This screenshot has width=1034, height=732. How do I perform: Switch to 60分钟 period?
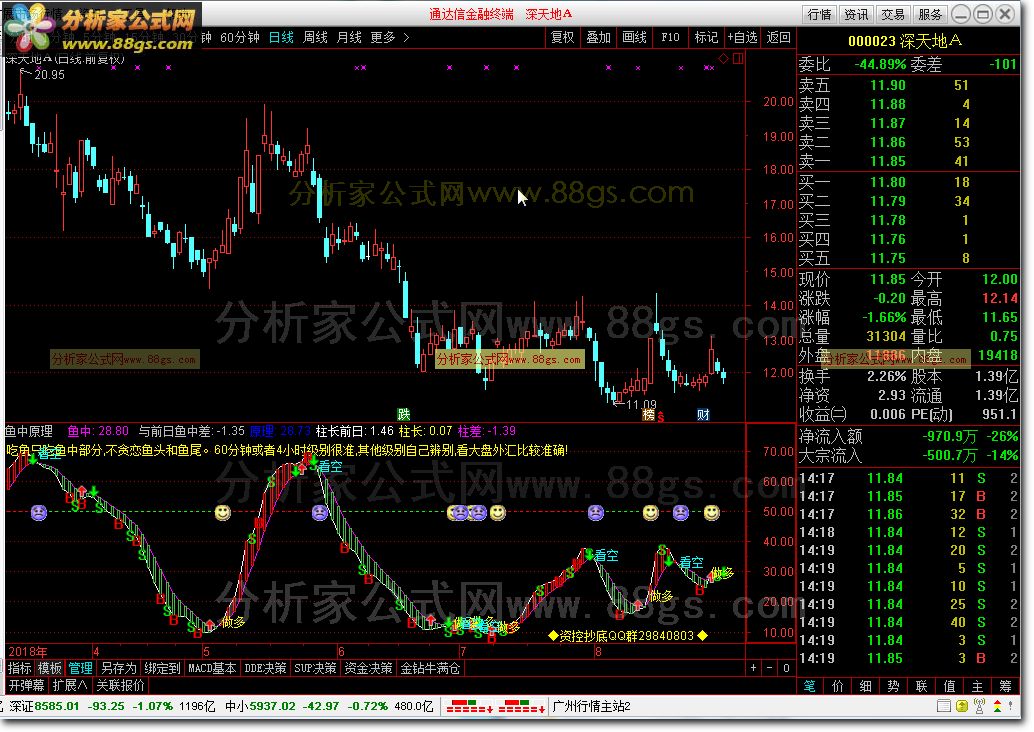tap(240, 38)
